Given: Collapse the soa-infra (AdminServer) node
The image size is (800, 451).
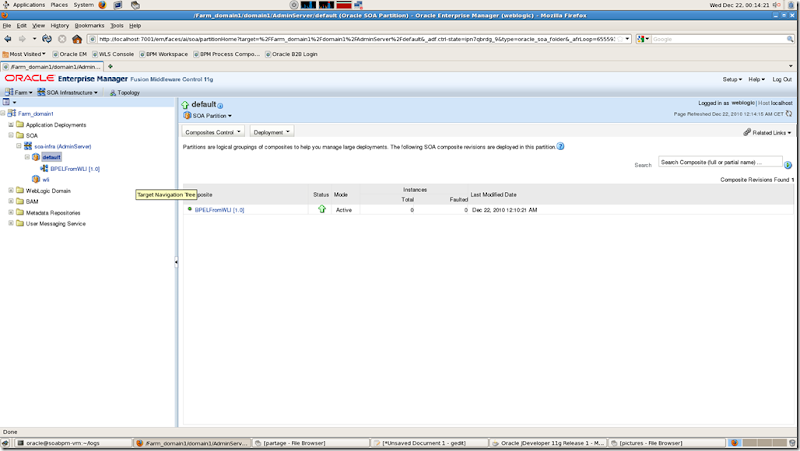Looking at the screenshot, I should coord(19,146).
